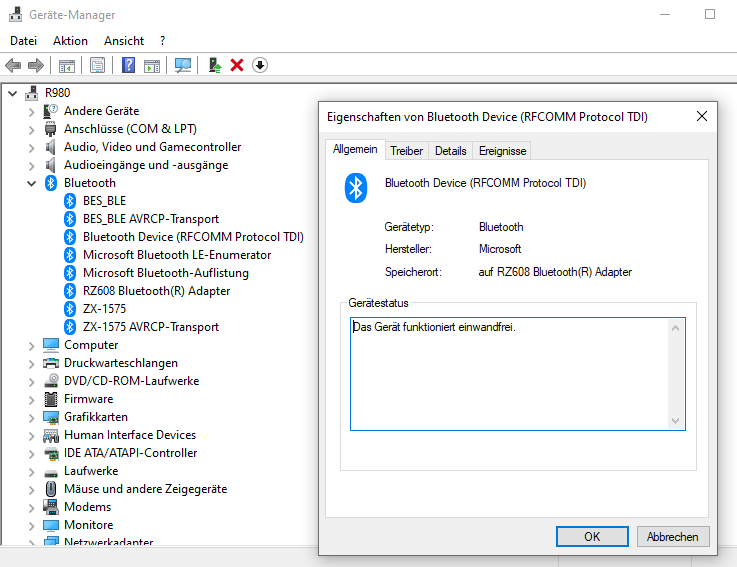
Task: Expand Audio, Video und Gamecontroller node
Action: [x=31, y=148]
